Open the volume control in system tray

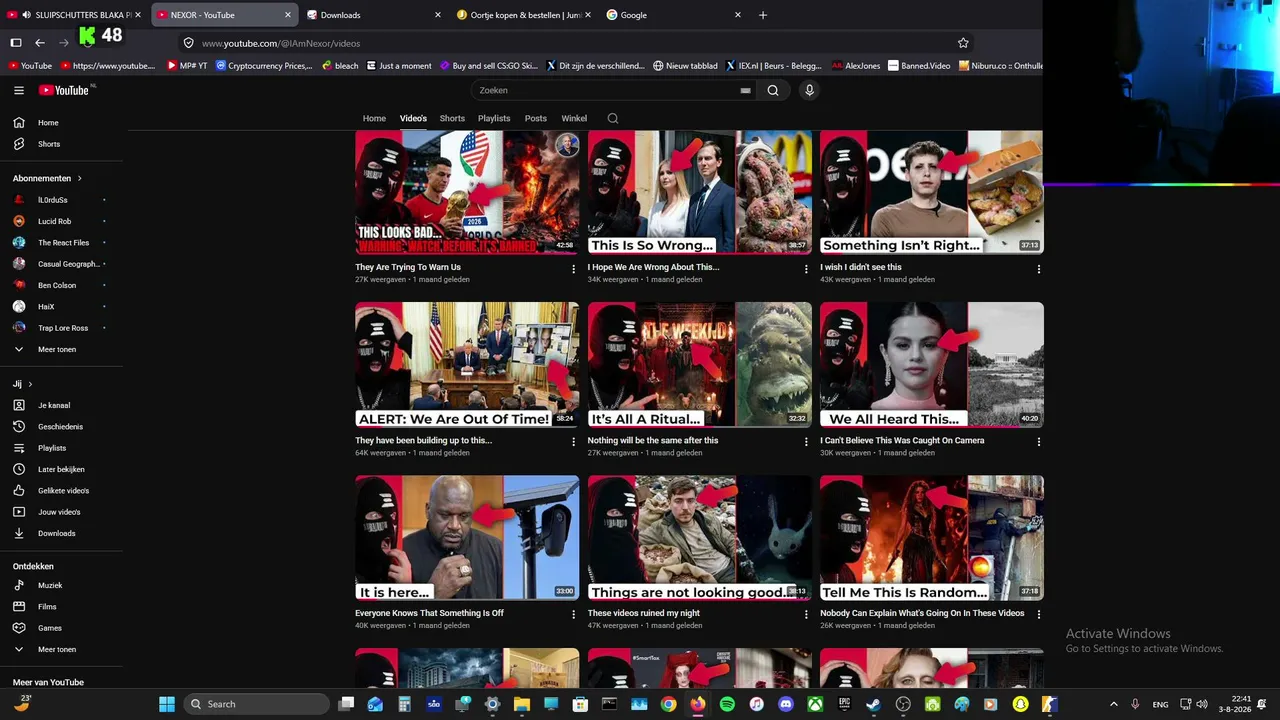click(x=1202, y=704)
